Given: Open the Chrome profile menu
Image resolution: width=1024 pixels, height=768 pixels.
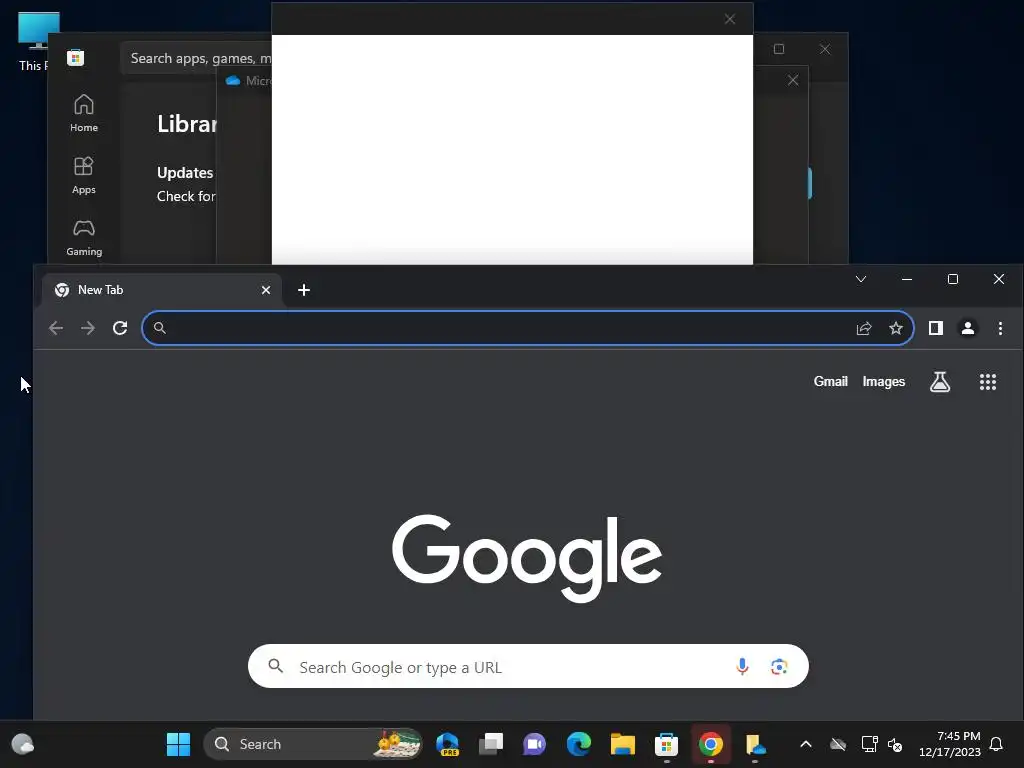Looking at the screenshot, I should (x=968, y=328).
